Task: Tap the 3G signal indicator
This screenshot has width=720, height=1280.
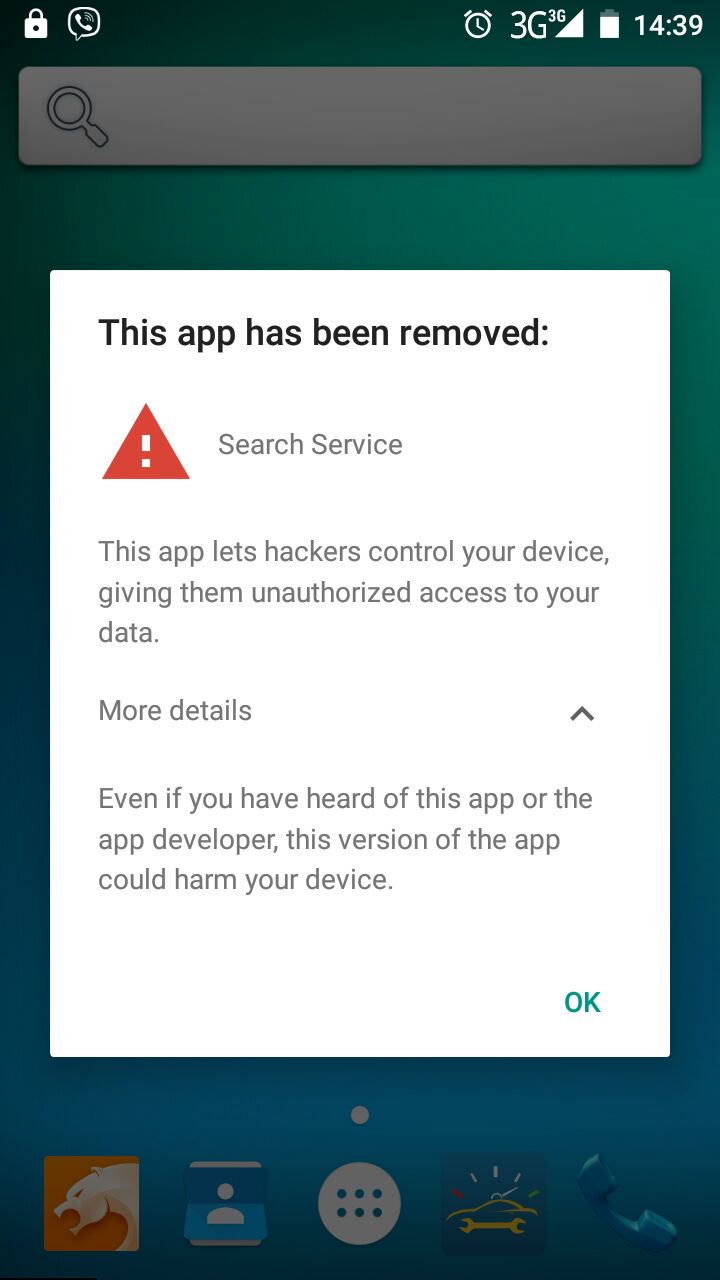Action: point(546,24)
